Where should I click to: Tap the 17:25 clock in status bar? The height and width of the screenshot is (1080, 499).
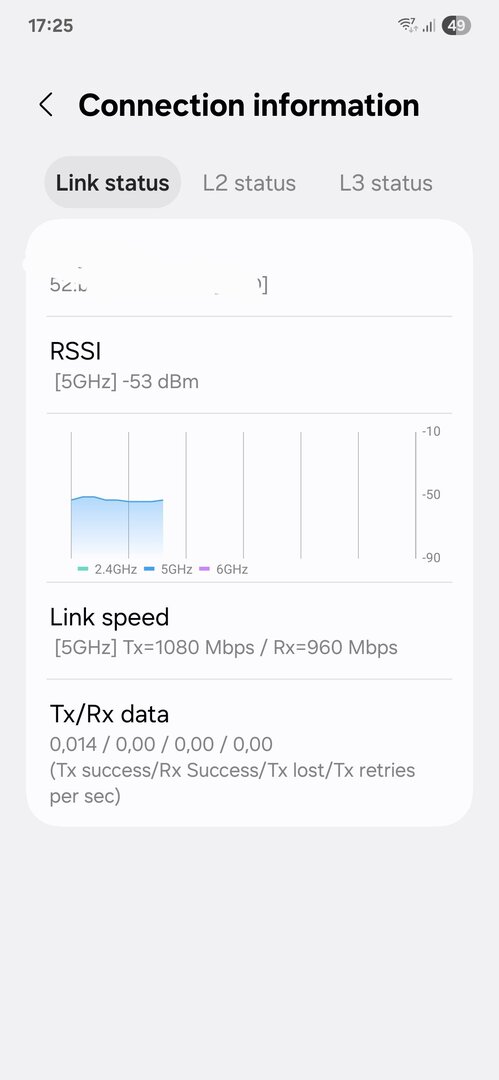click(50, 26)
